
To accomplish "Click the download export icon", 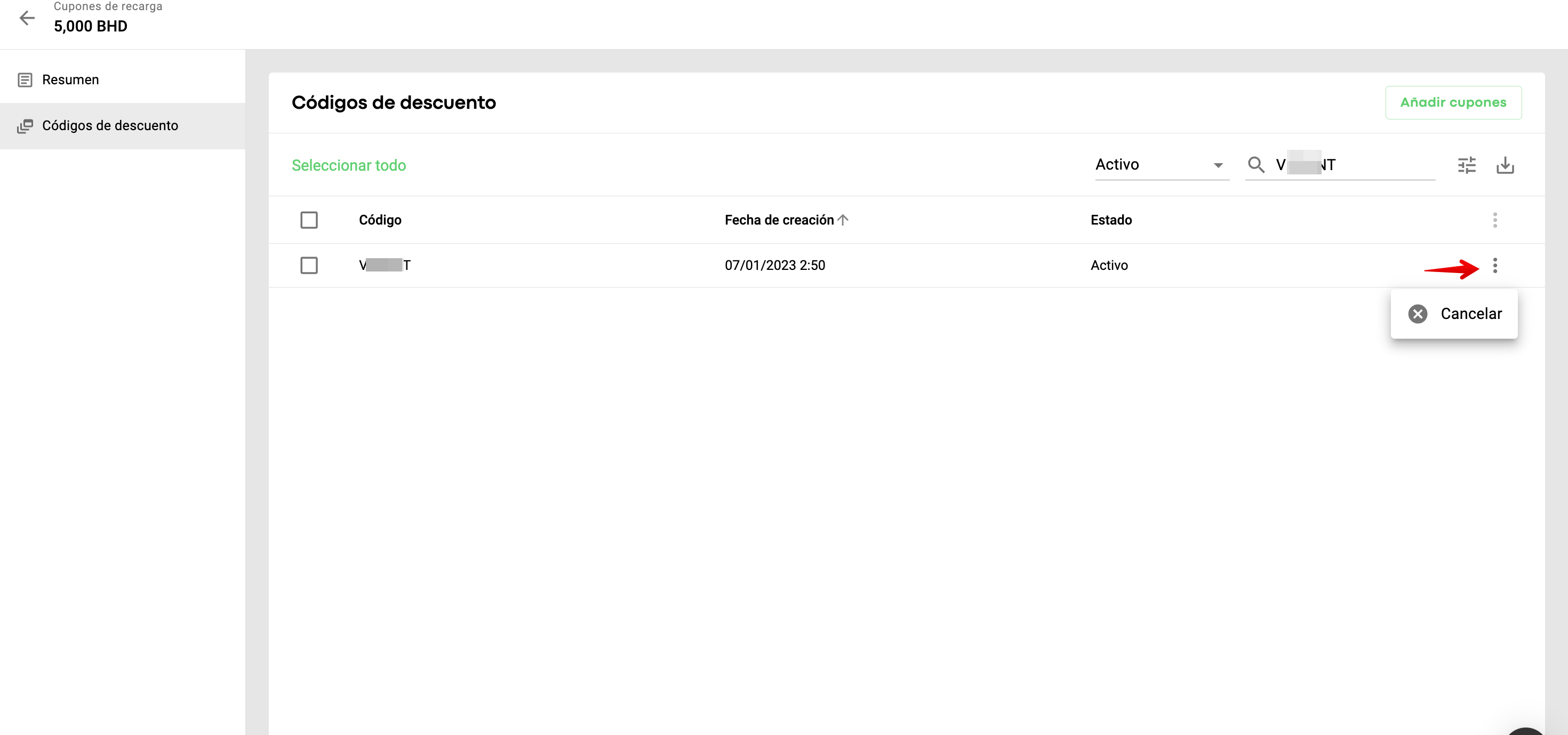I will click(1505, 165).
